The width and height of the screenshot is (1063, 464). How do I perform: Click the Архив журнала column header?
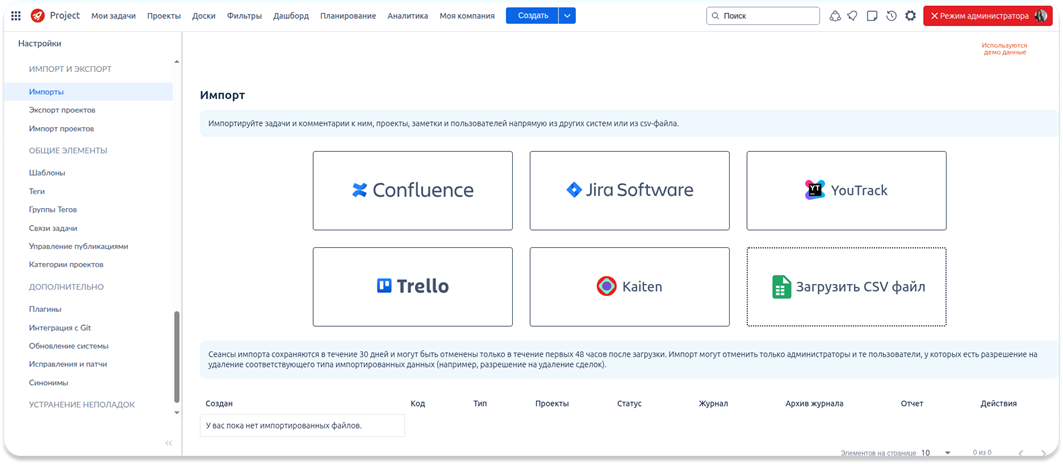(x=814, y=404)
